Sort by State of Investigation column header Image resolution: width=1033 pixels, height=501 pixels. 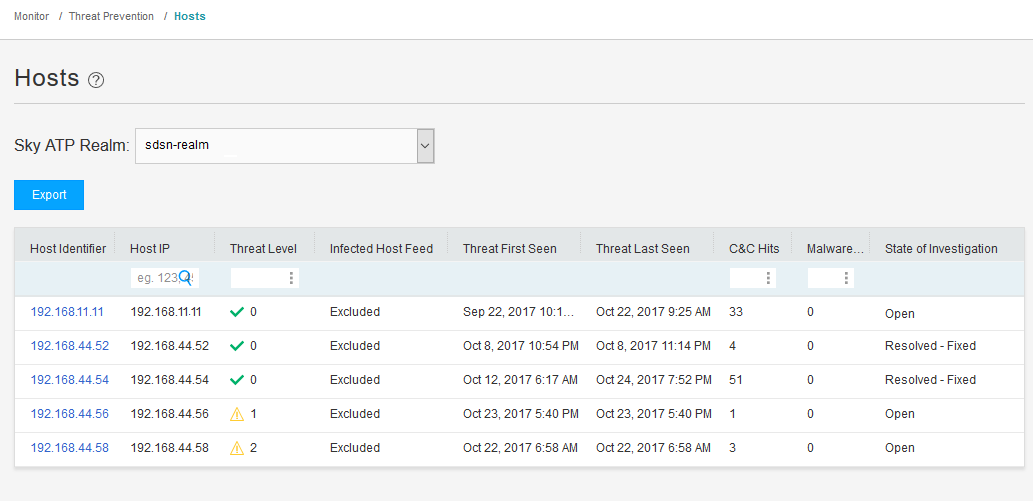point(941,249)
